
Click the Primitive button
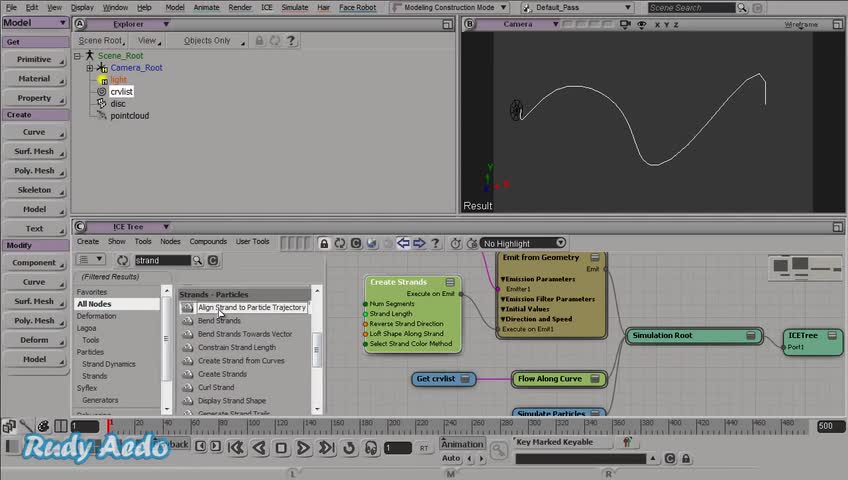click(35, 59)
